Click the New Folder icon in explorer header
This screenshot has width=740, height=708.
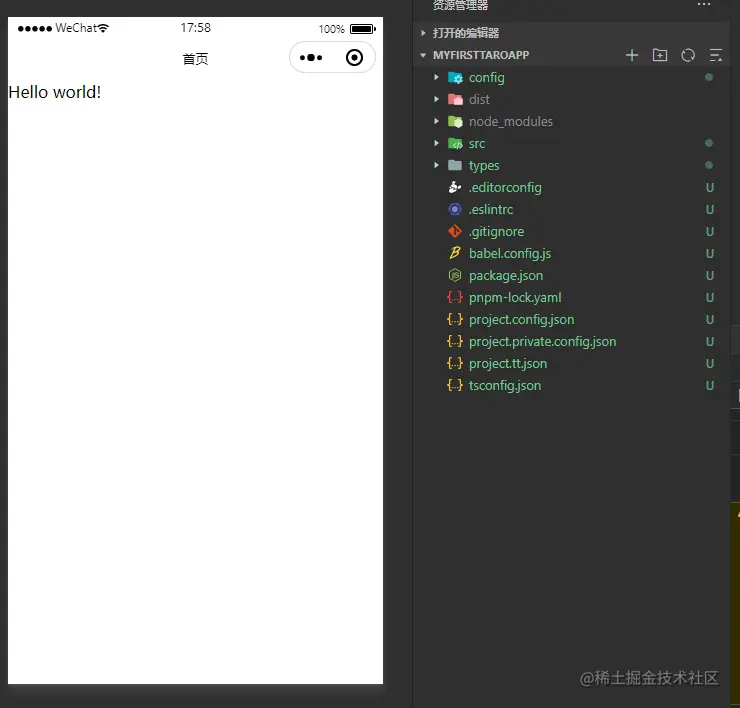(660, 55)
